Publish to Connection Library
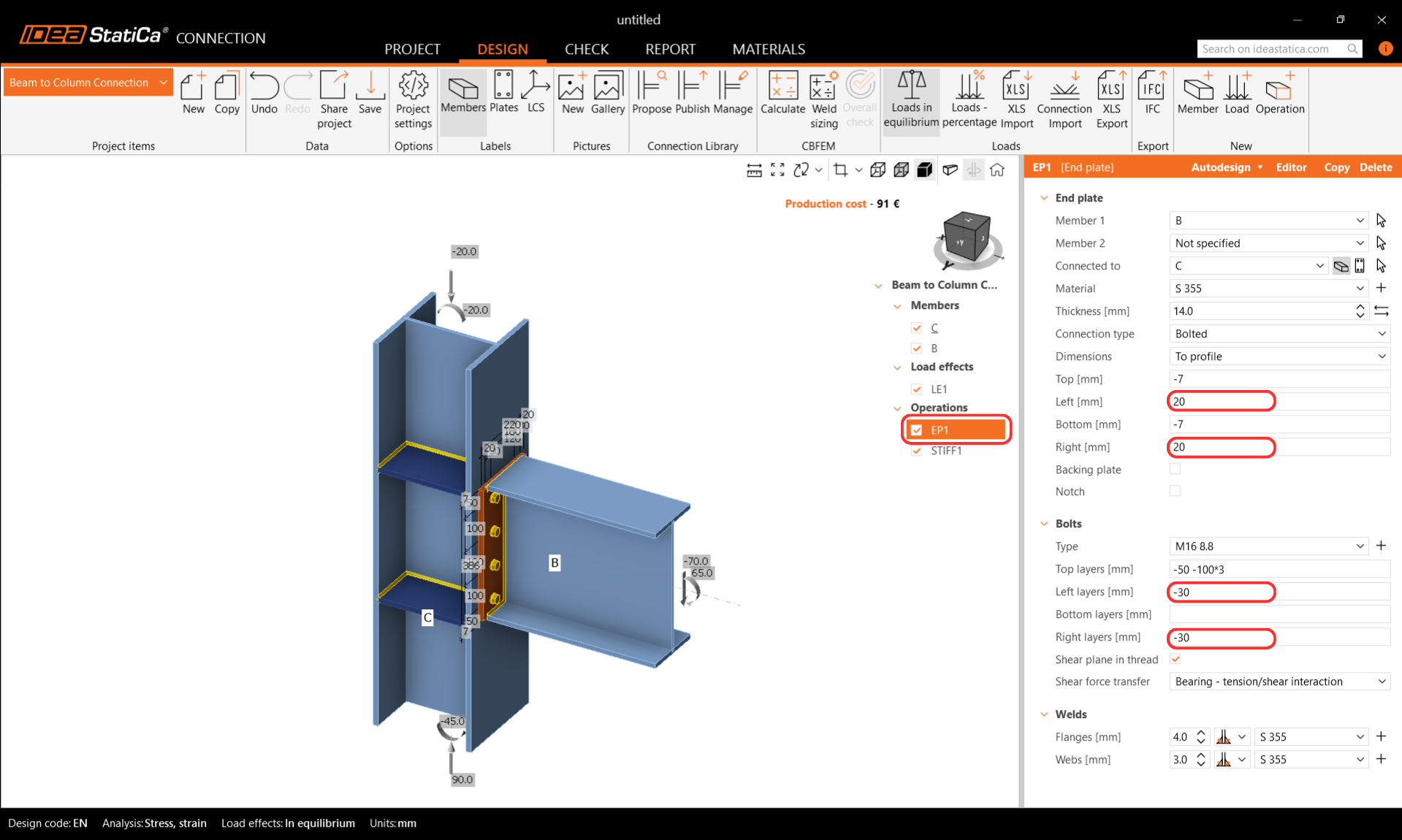 692,93
